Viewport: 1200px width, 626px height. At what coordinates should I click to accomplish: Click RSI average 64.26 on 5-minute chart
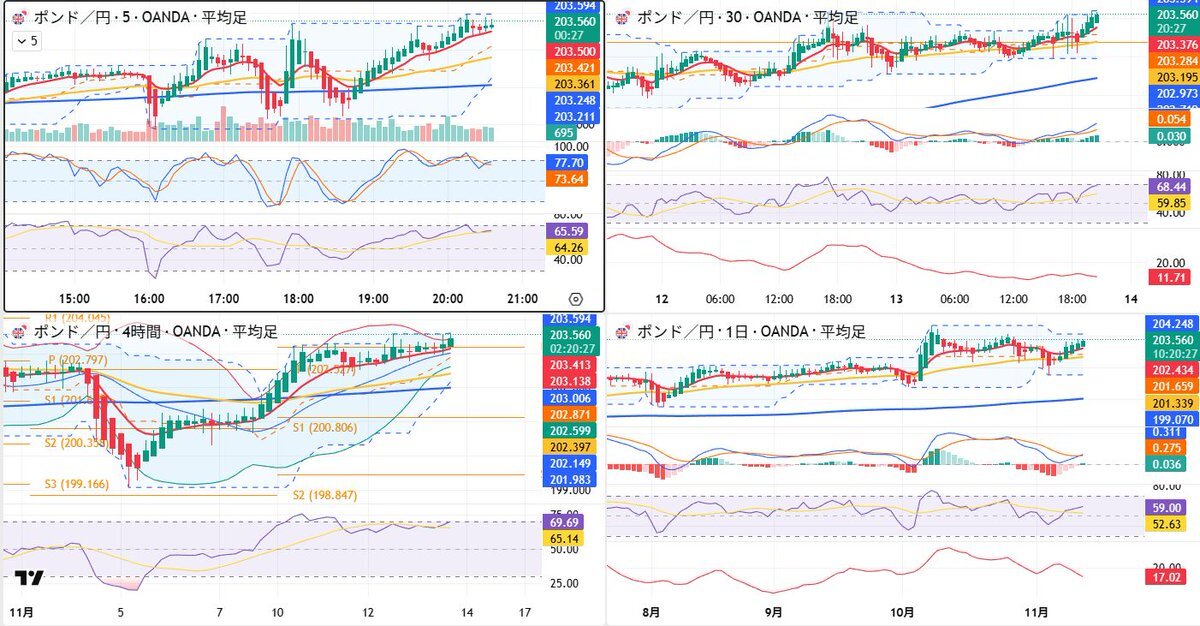click(567, 246)
